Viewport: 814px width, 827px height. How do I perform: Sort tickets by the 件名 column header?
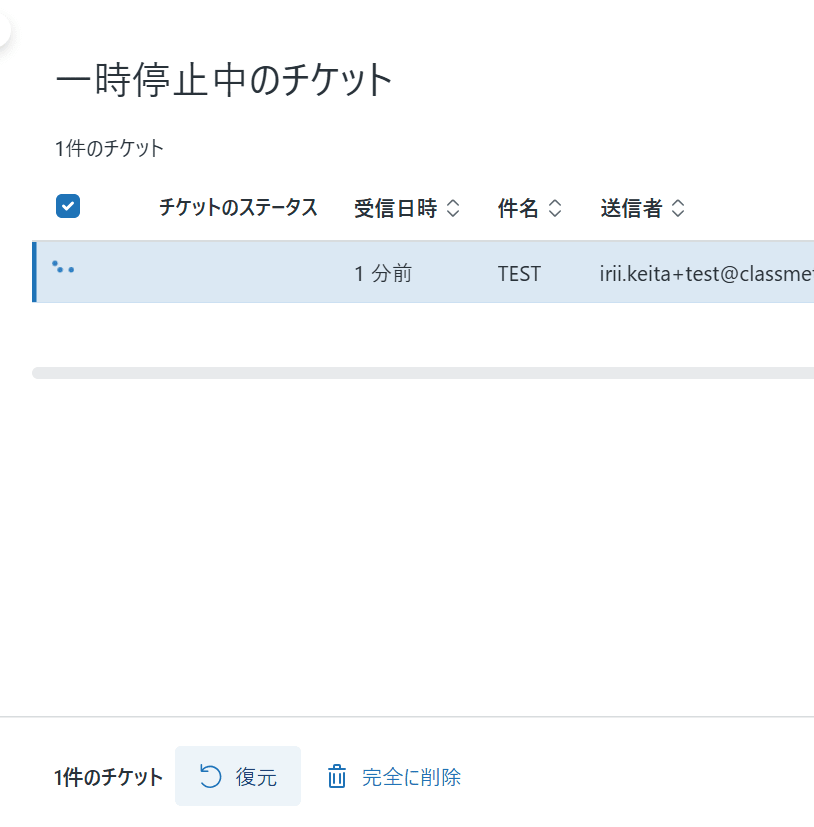[517, 208]
